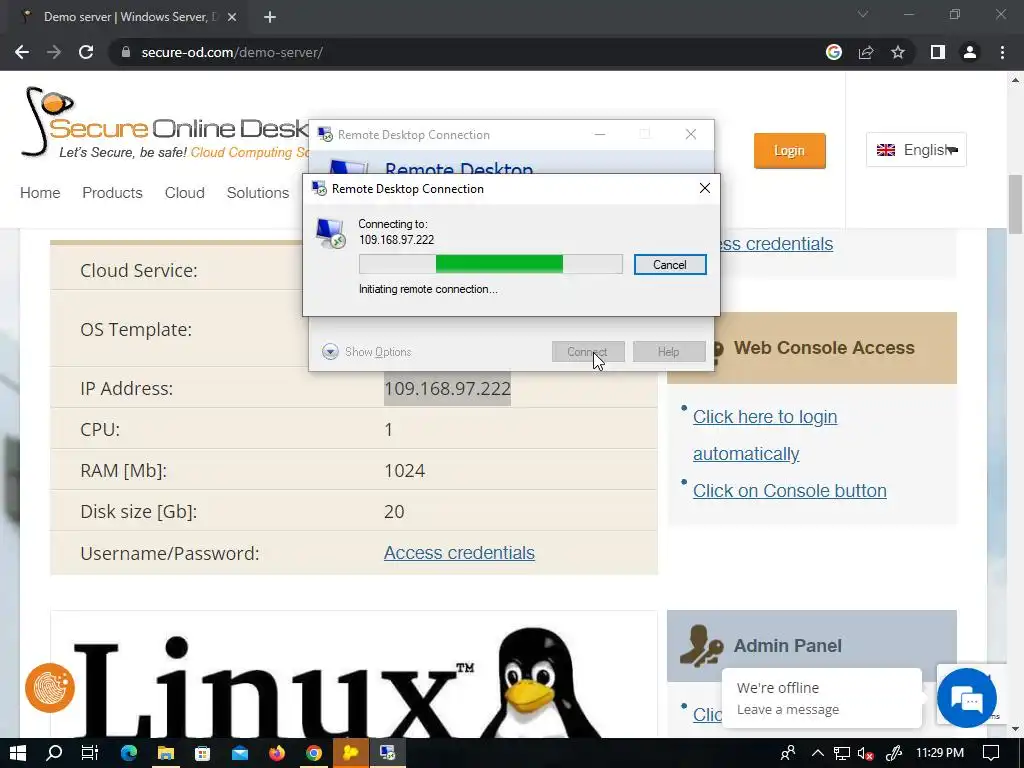Open the tab search chevron
Viewport: 1024px width, 768px height.
click(863, 14)
